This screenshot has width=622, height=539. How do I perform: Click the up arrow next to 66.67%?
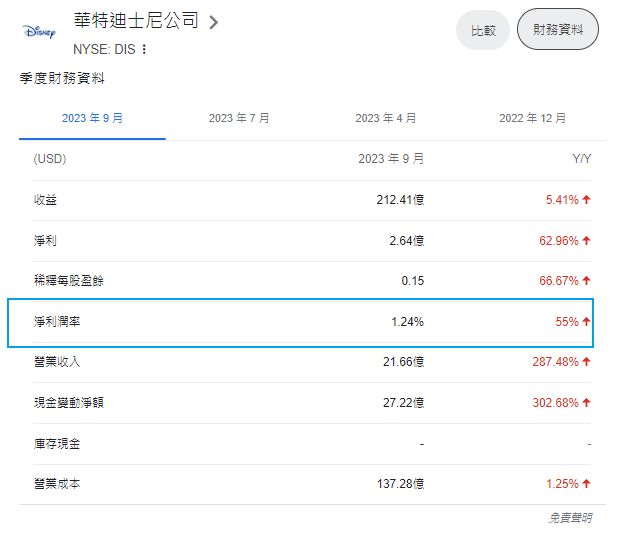point(587,281)
